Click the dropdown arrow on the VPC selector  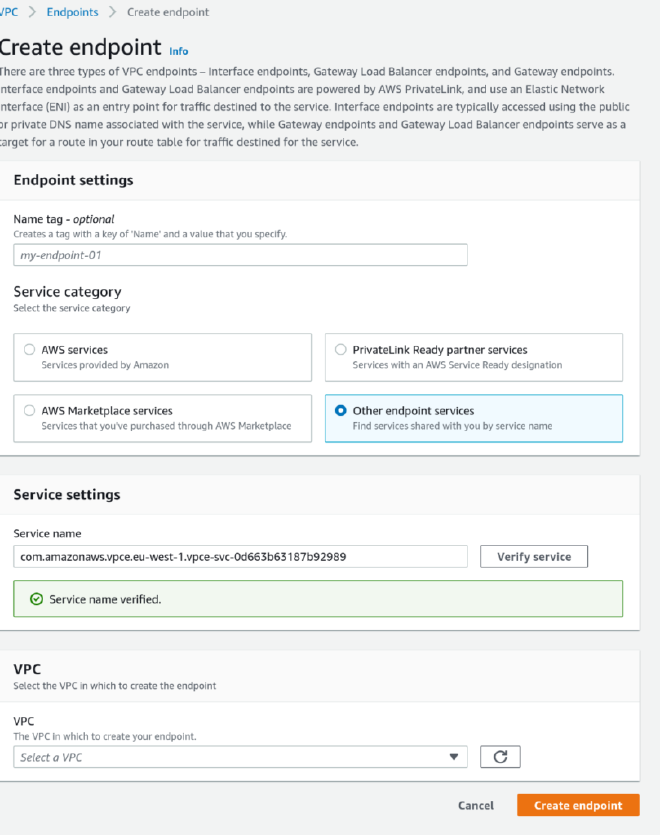click(455, 757)
